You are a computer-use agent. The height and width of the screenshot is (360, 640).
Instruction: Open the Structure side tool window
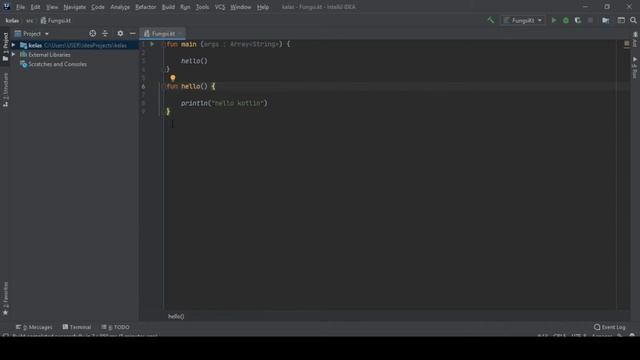click(x=5, y=90)
